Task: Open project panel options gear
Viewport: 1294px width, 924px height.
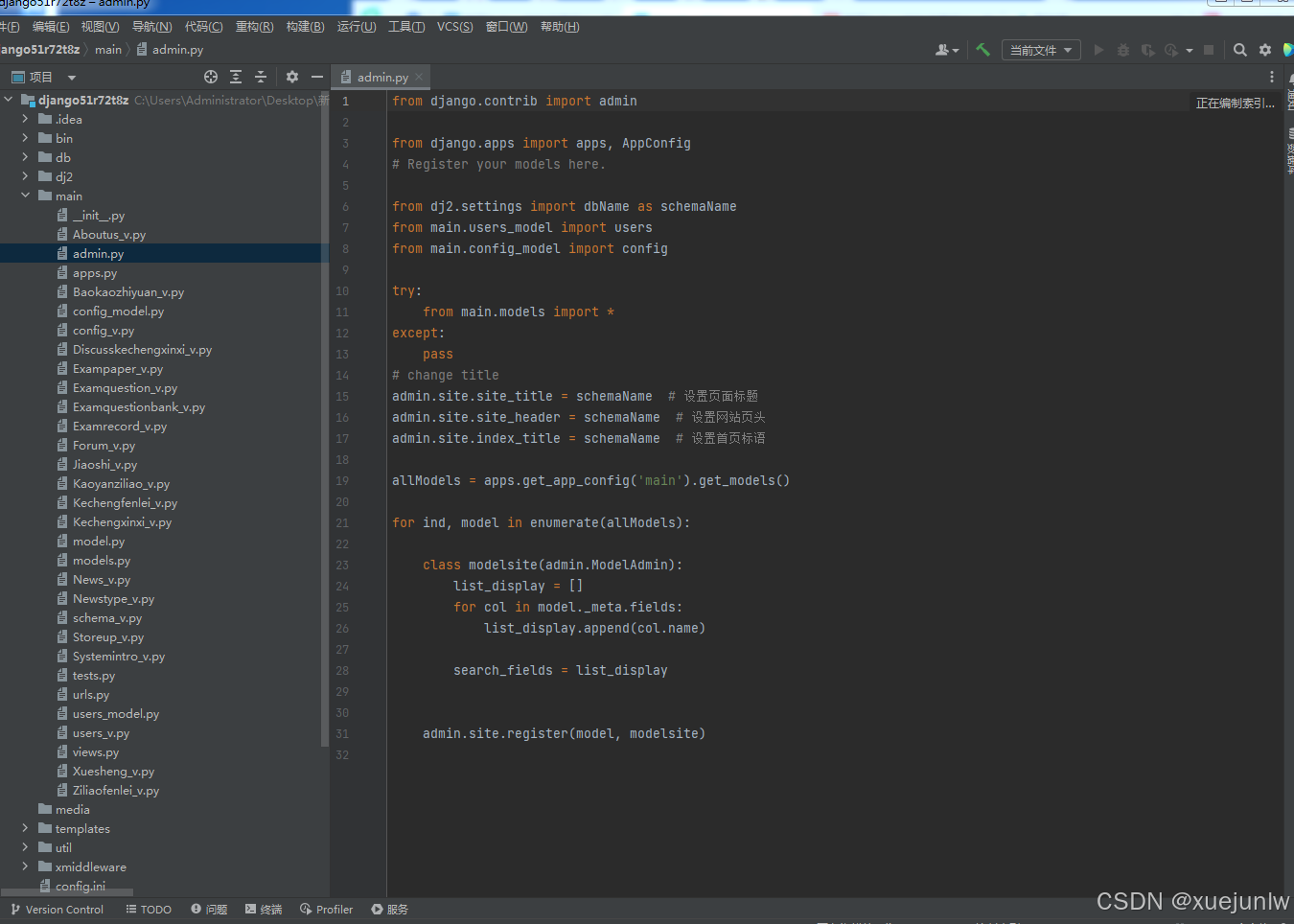Action: coord(292,77)
